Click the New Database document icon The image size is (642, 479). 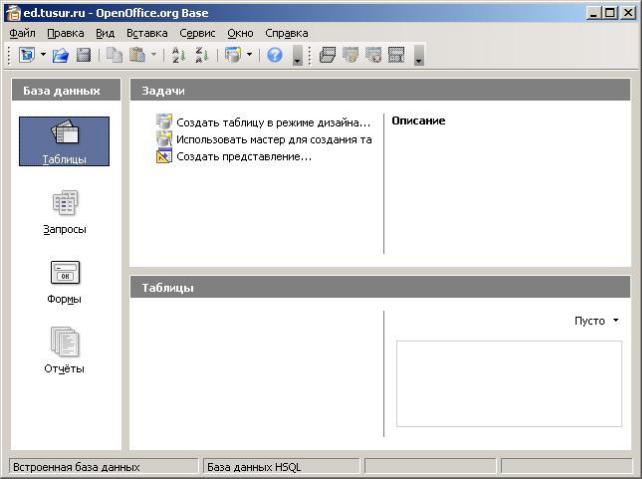[27, 55]
